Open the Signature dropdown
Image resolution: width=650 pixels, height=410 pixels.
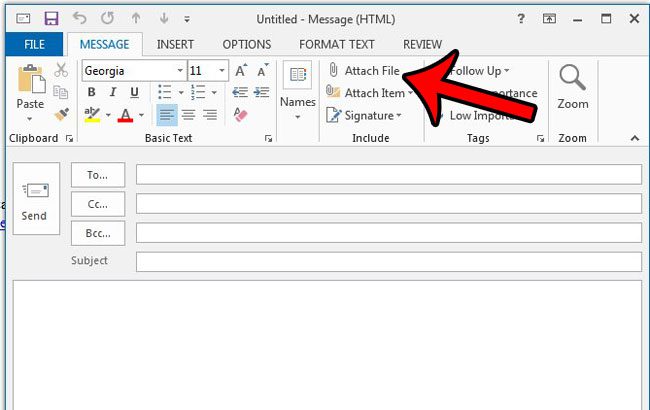(364, 115)
